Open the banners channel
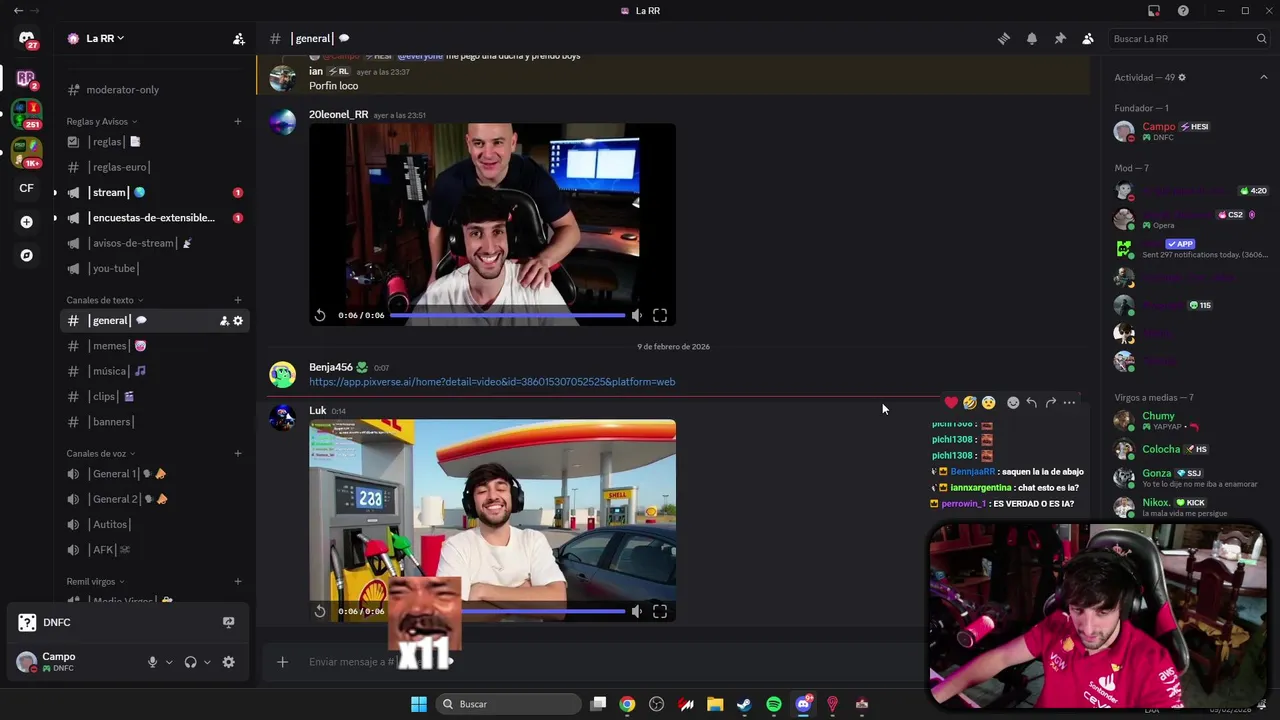This screenshot has height=720, width=1280. pyautogui.click(x=153, y=422)
